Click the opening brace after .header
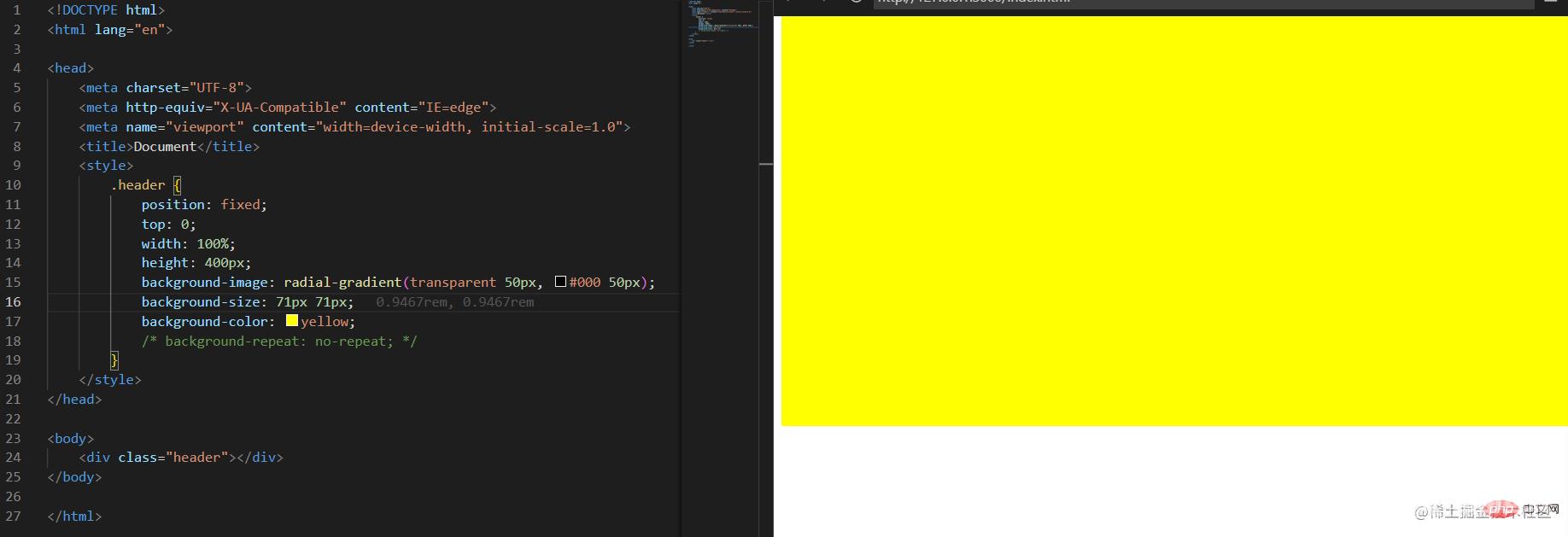This screenshot has height=537, width=1568. (177, 184)
